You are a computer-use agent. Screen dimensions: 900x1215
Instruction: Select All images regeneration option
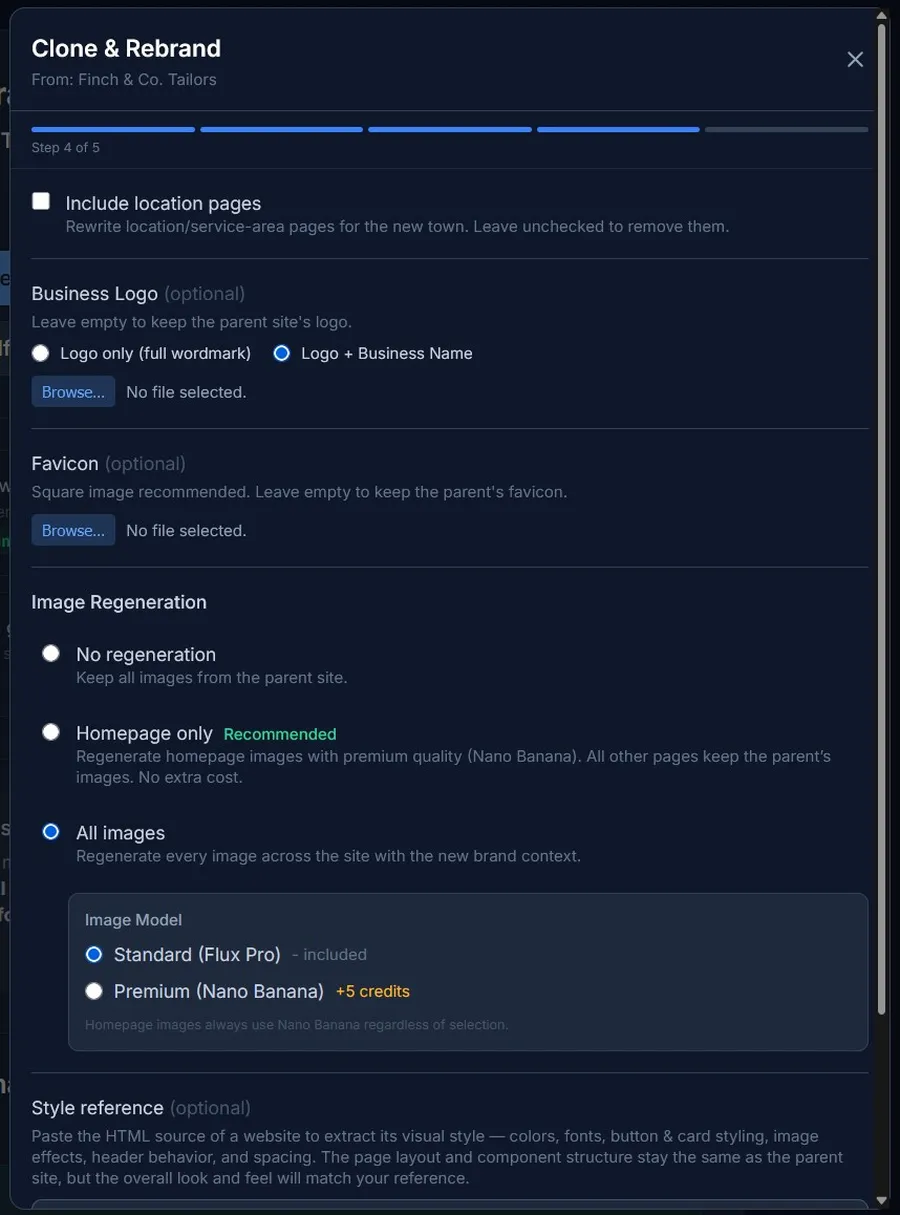[51, 832]
